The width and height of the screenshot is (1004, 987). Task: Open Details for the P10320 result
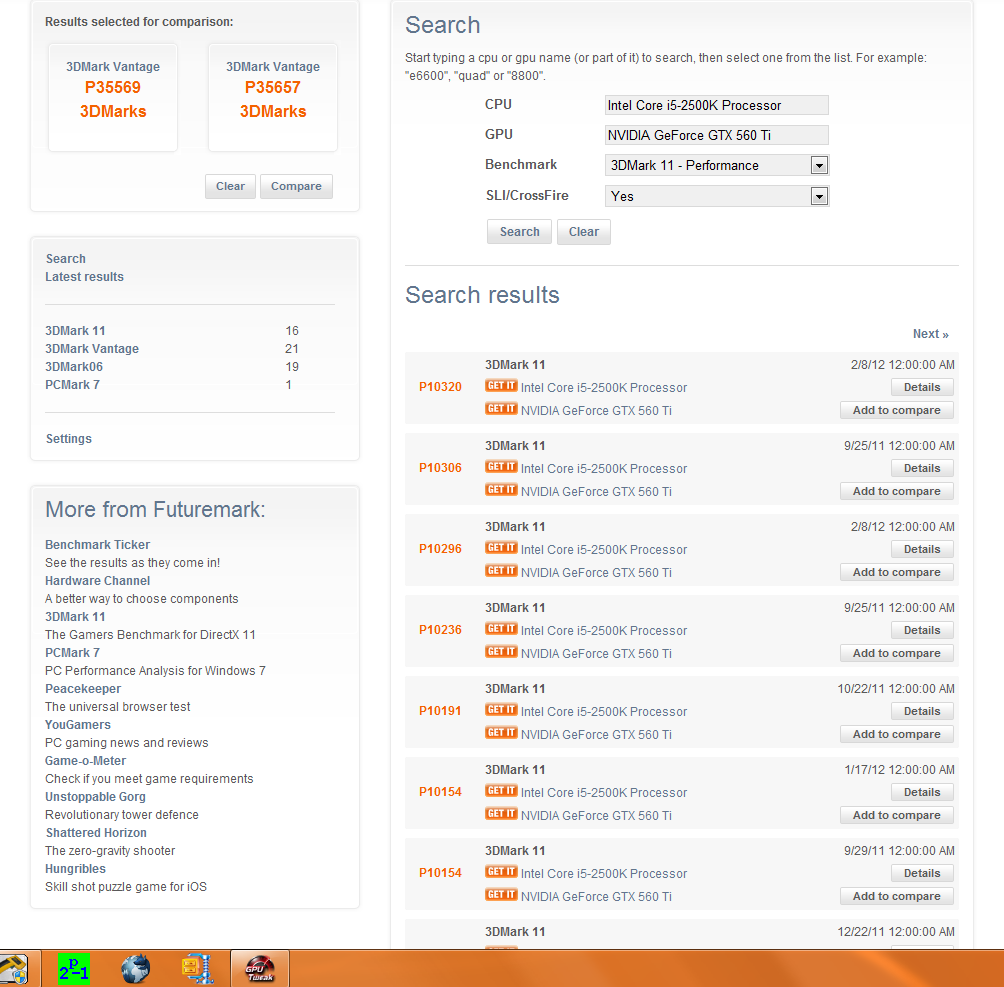click(922, 387)
